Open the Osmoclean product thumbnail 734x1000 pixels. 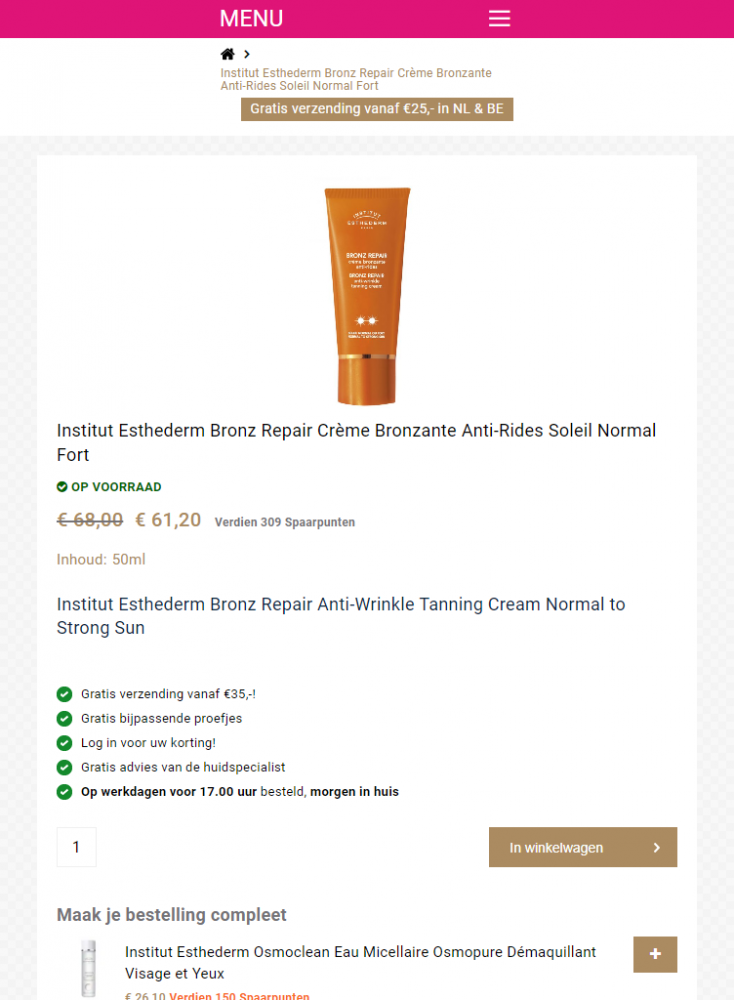(x=88, y=968)
